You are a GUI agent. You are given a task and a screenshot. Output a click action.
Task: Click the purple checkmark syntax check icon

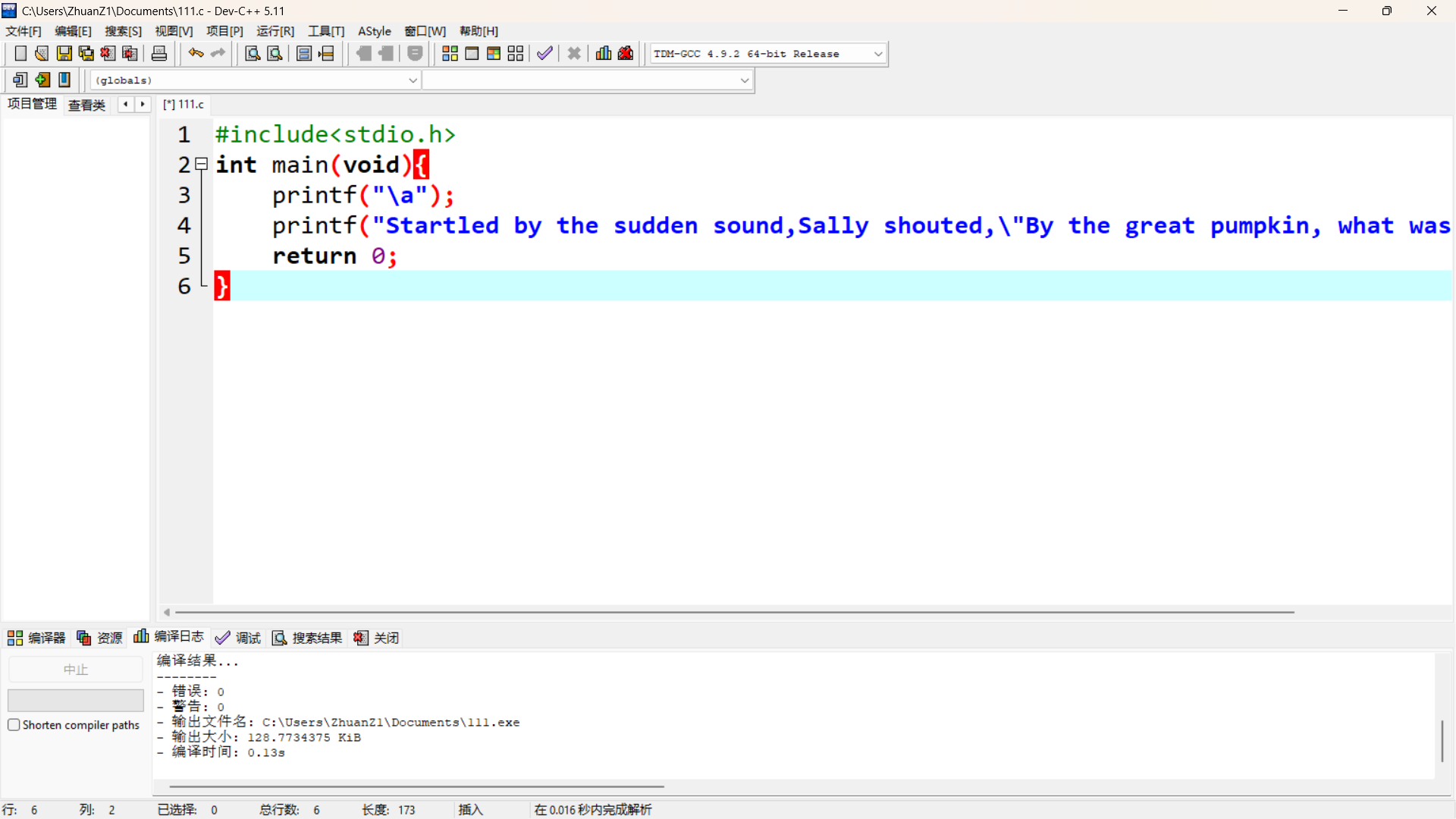pos(544,53)
